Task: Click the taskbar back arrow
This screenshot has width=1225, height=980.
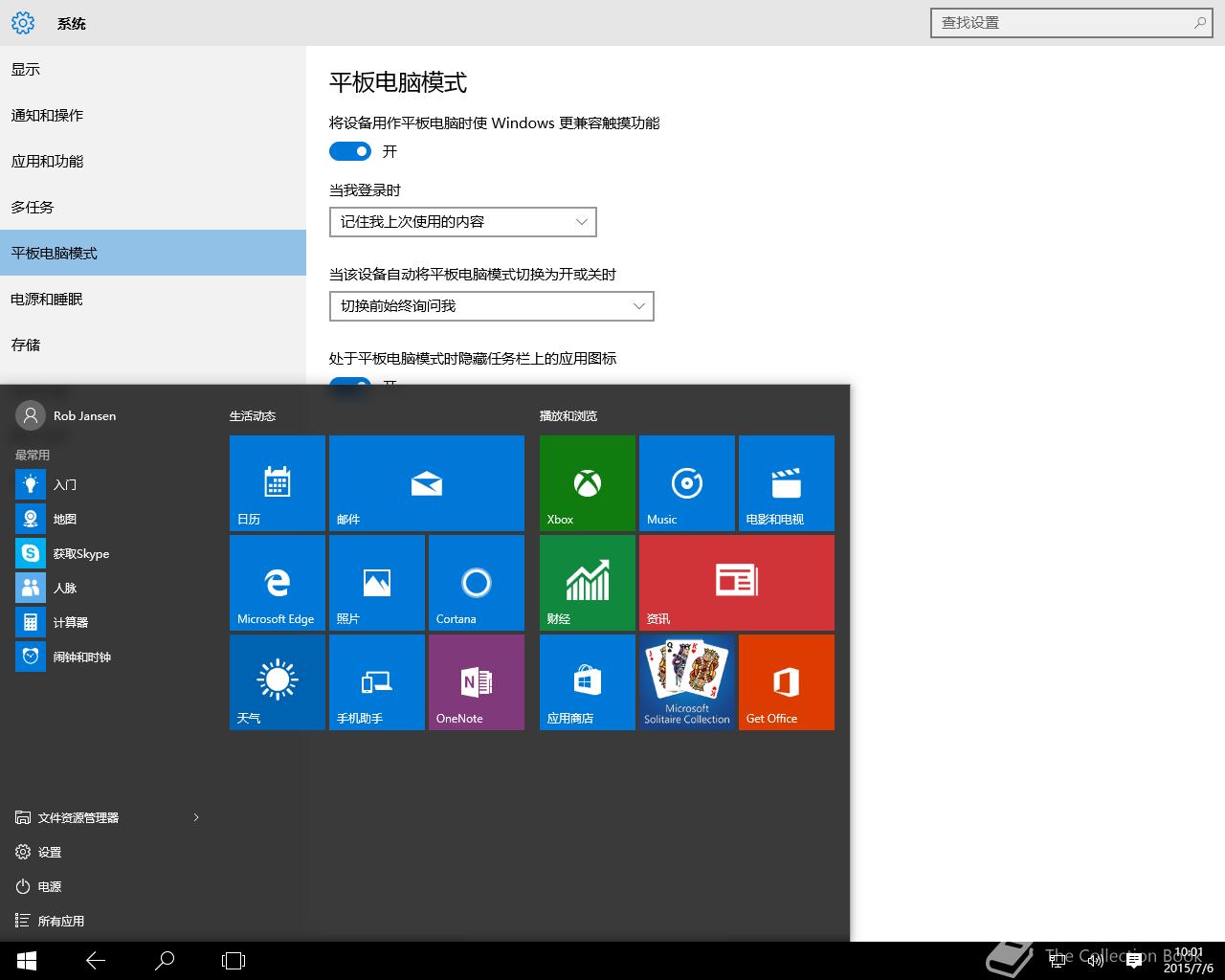Action: (x=96, y=961)
